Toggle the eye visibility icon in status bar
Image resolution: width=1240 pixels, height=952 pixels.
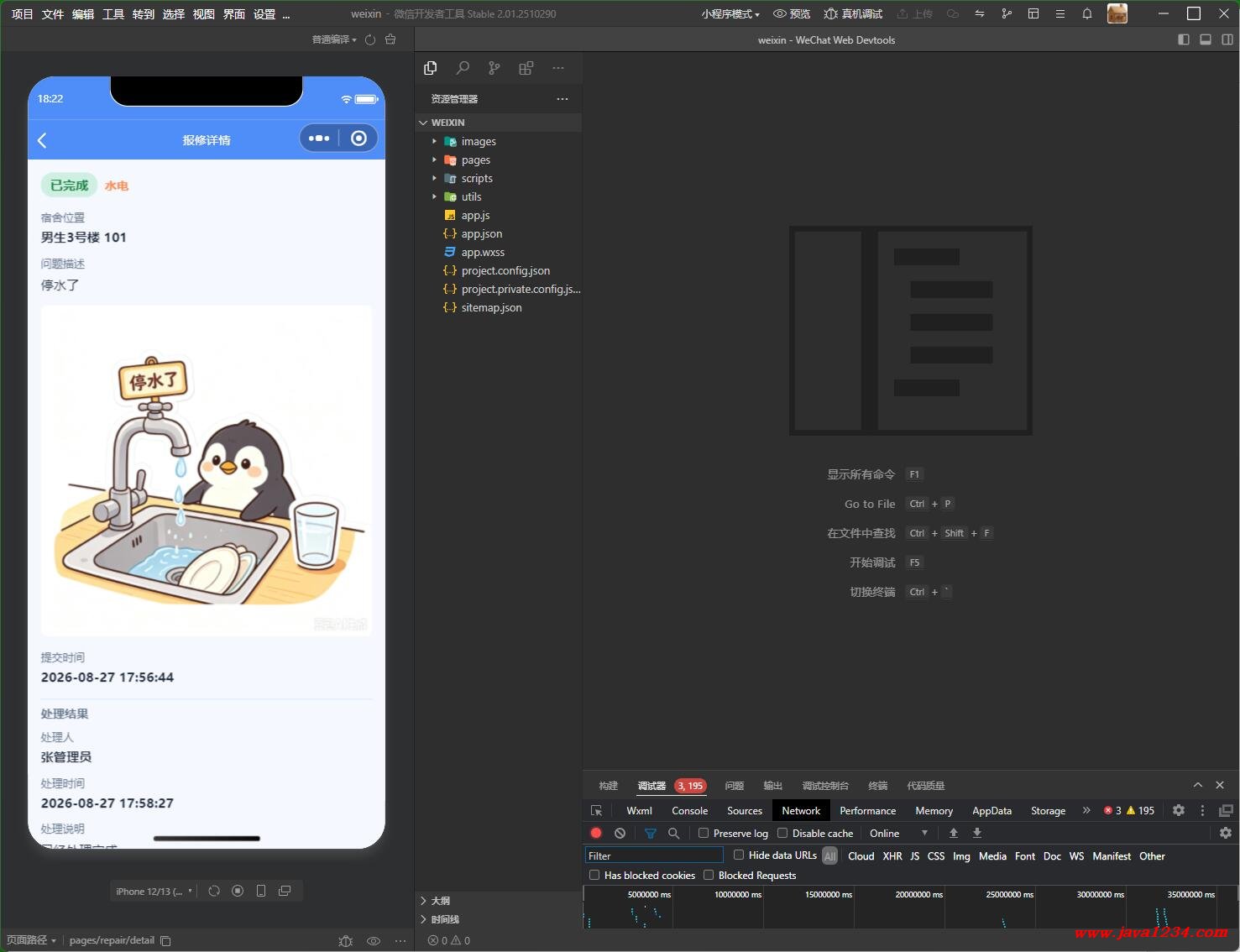point(374,940)
